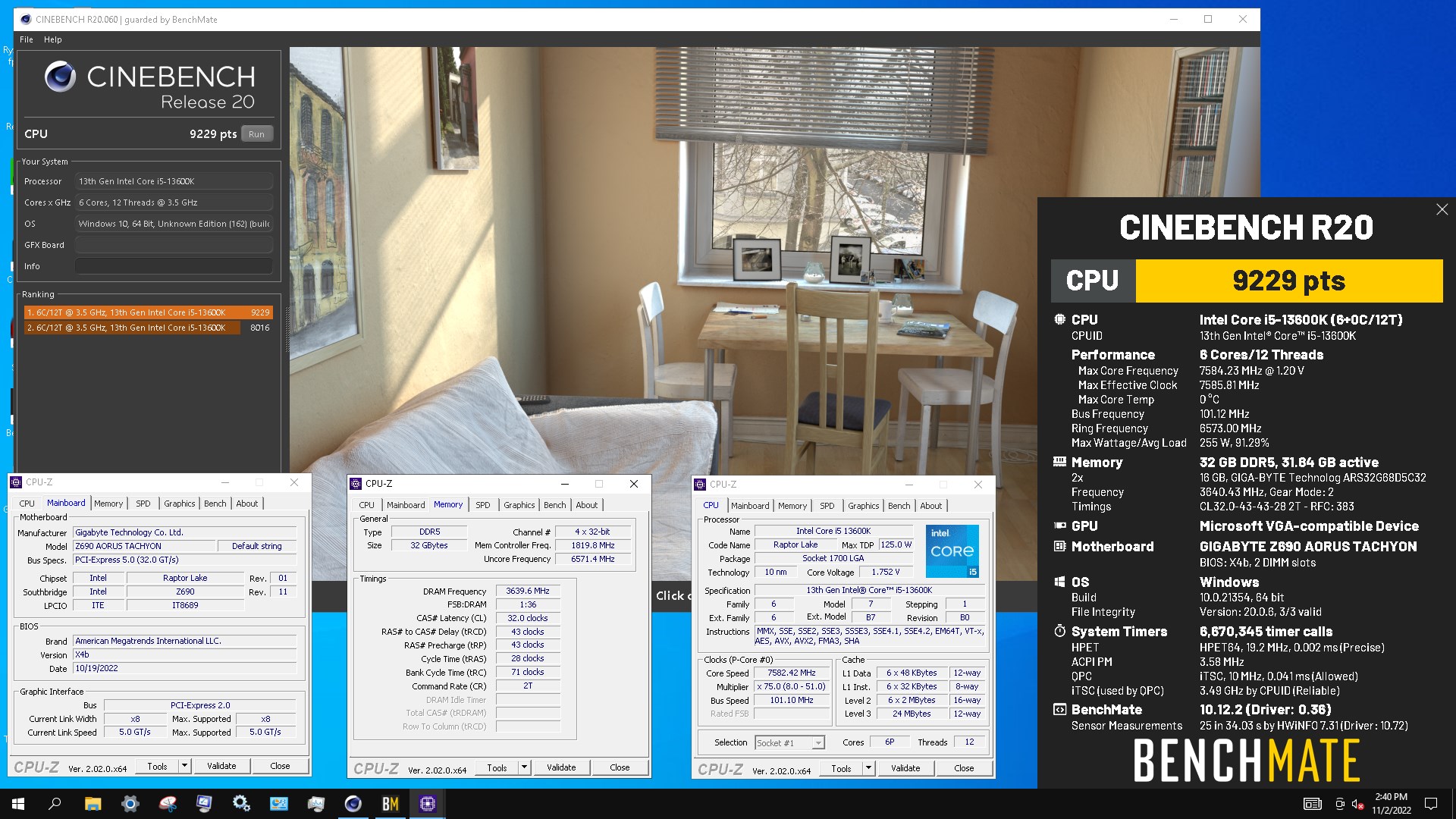Open Cinebench File menu

27,39
